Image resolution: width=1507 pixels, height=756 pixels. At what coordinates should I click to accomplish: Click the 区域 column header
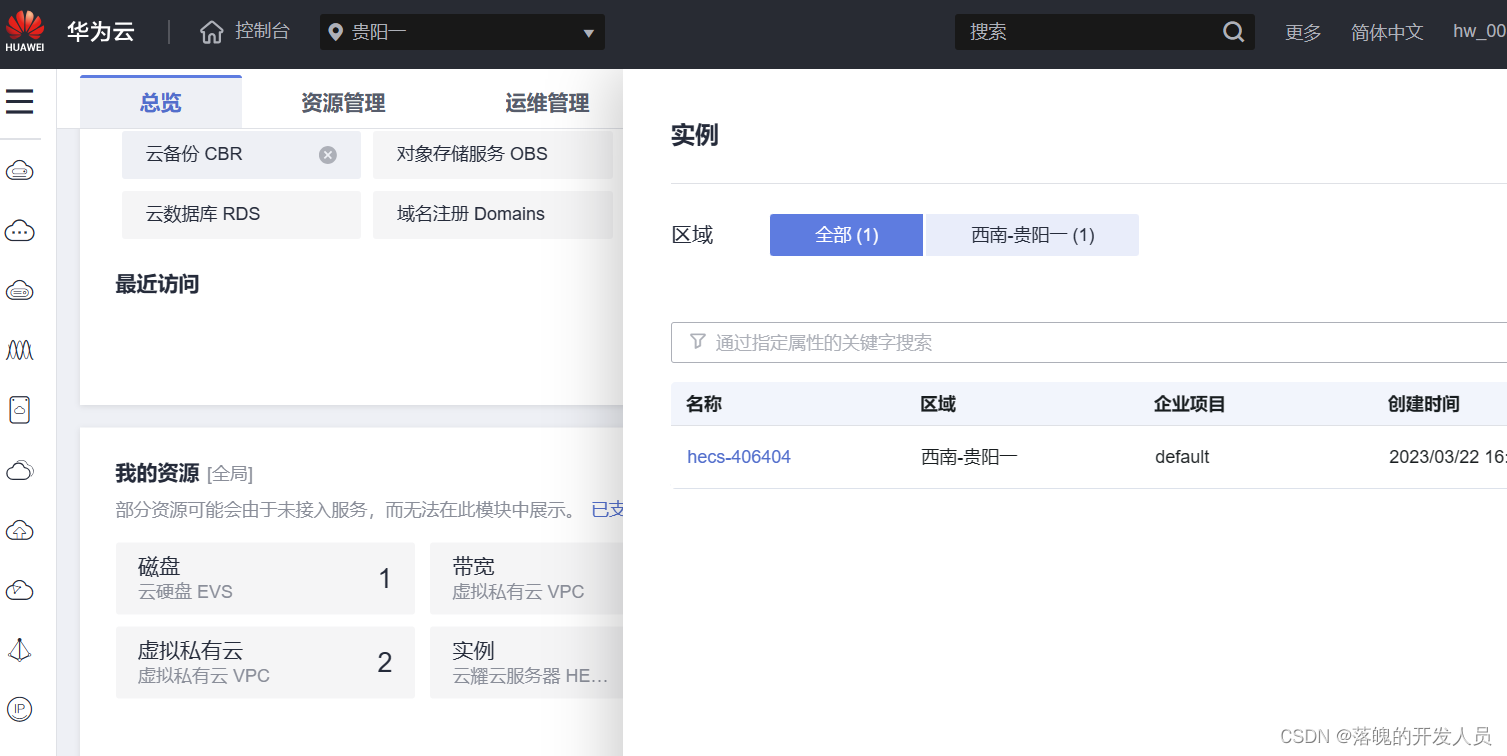pos(938,404)
